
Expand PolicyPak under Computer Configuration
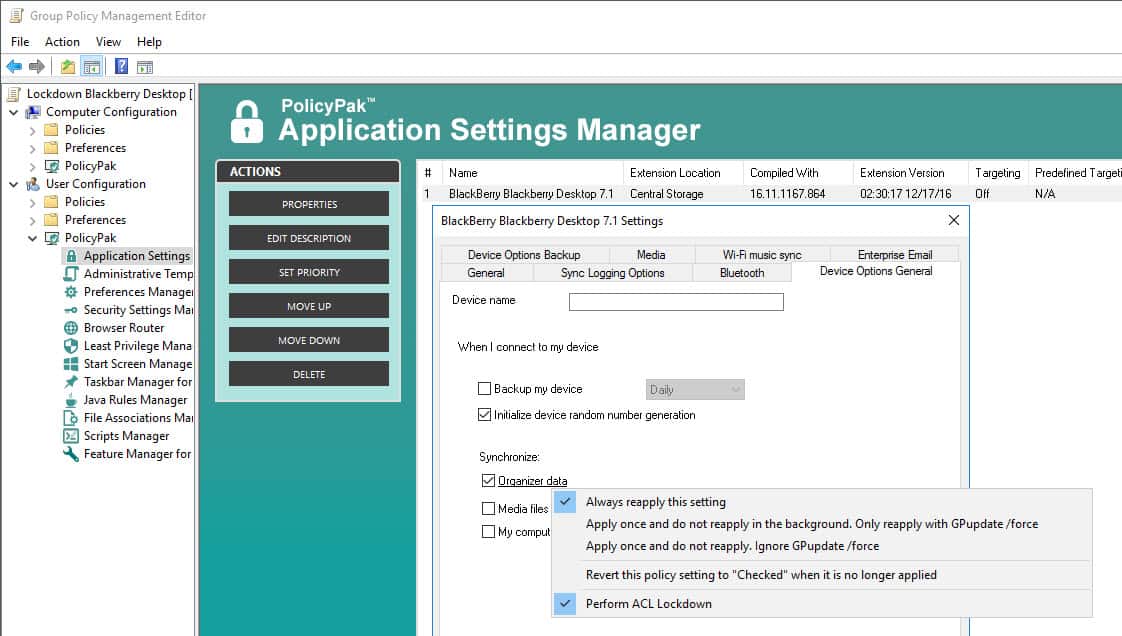32,166
